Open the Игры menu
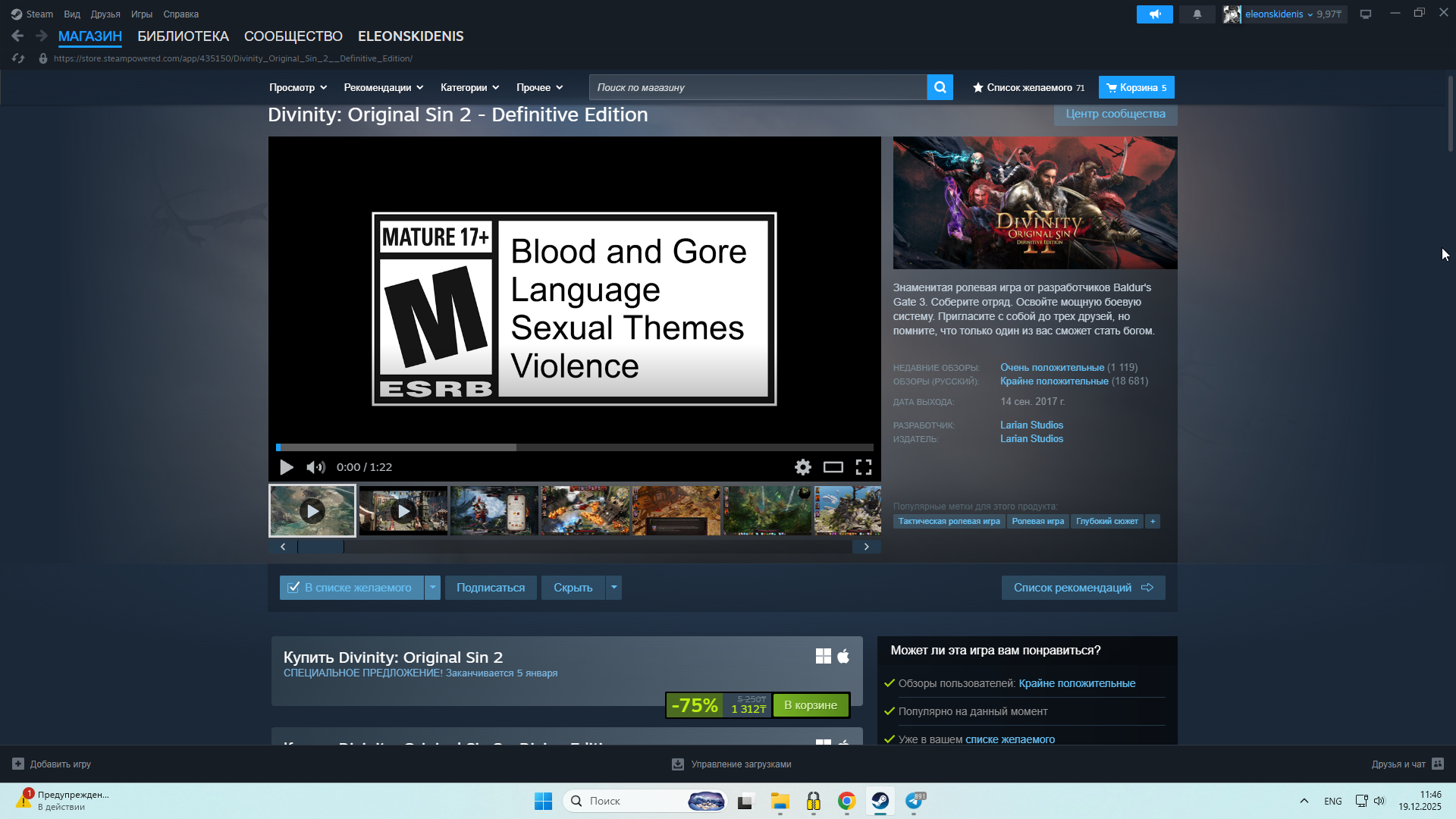The image size is (1456, 819). click(141, 14)
